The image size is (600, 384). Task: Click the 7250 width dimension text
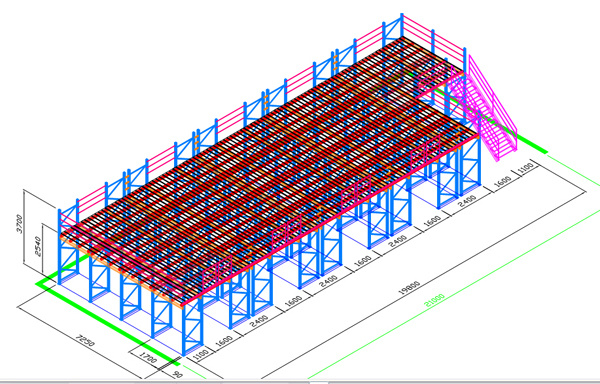(85, 340)
